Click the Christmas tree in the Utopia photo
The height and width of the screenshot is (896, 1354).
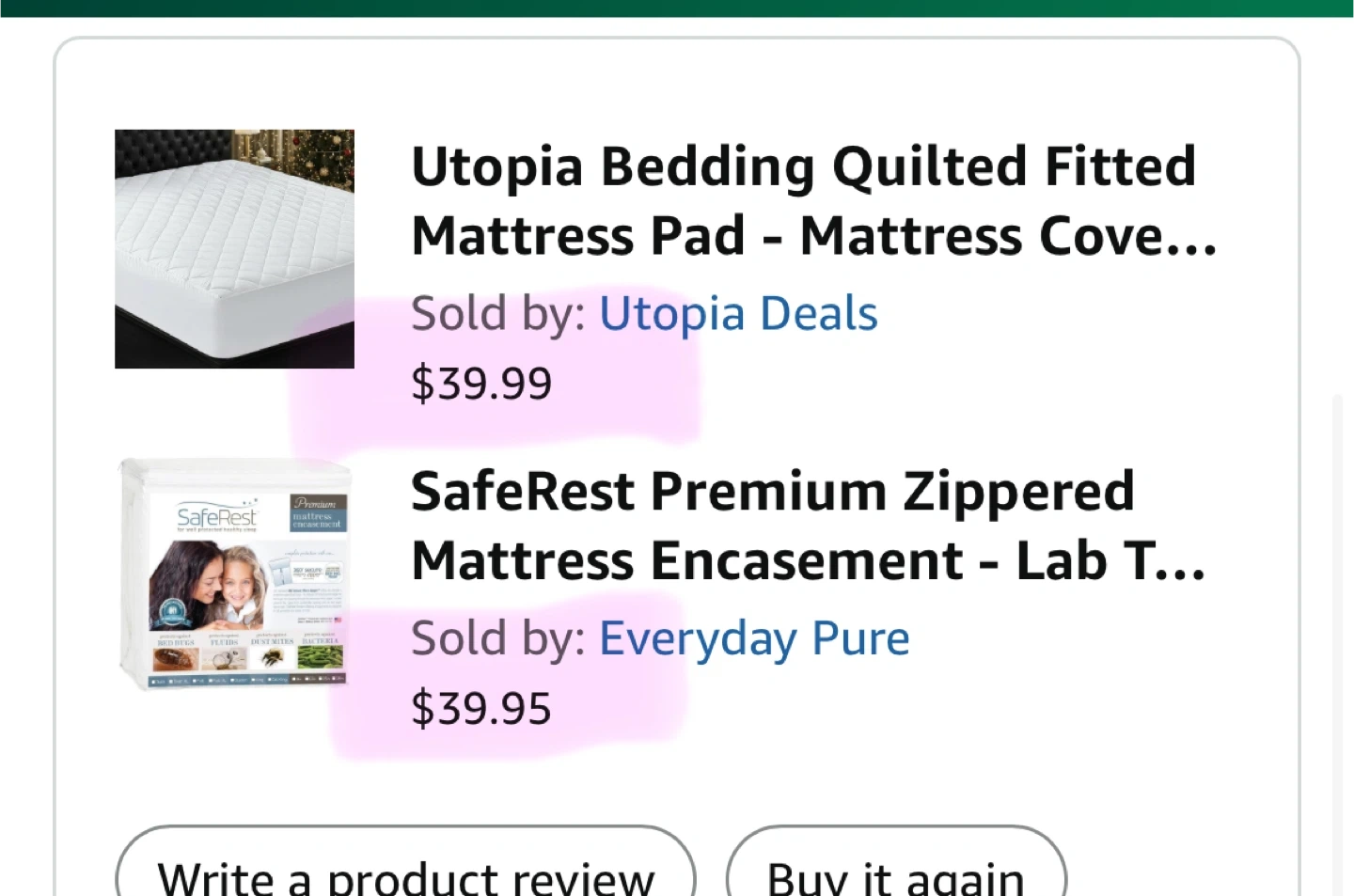324,155
